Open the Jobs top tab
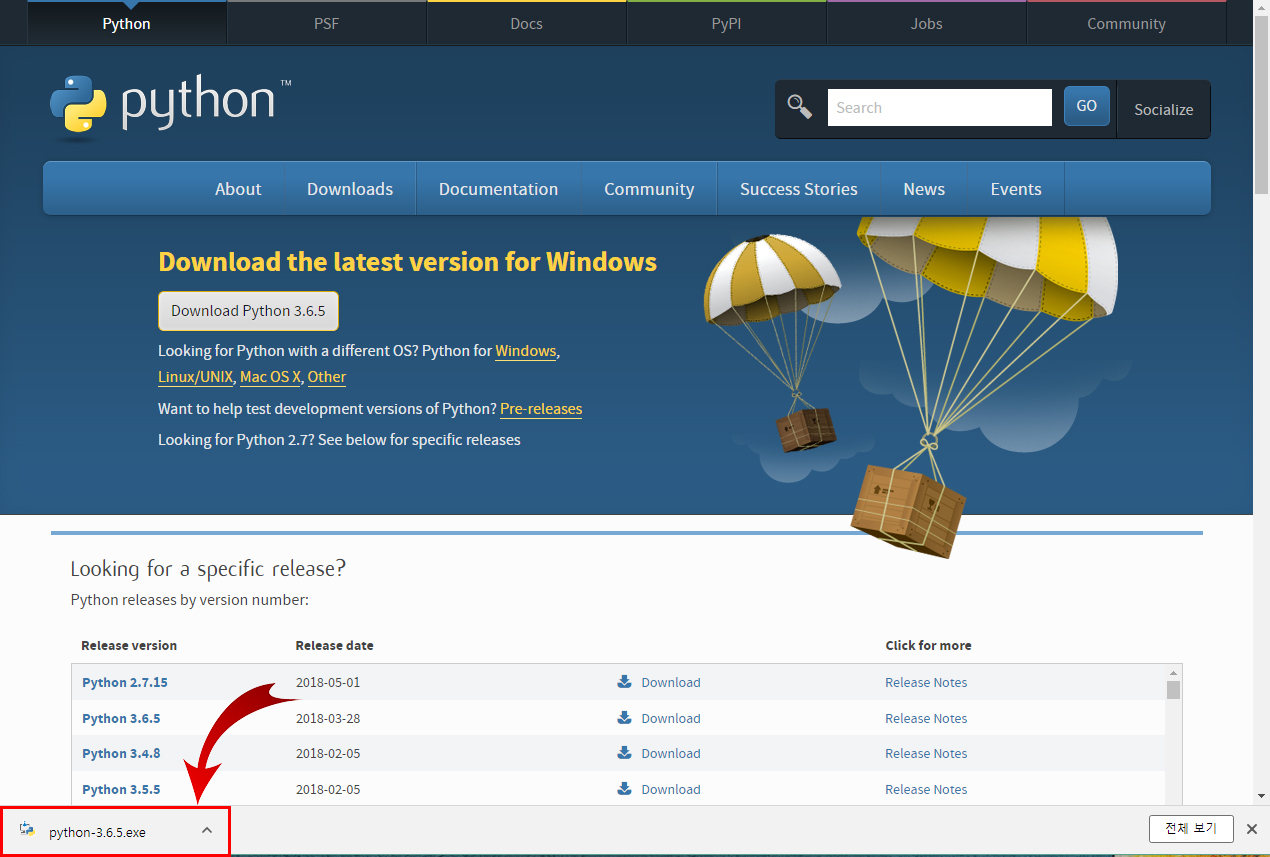1270x857 pixels. pos(927,23)
